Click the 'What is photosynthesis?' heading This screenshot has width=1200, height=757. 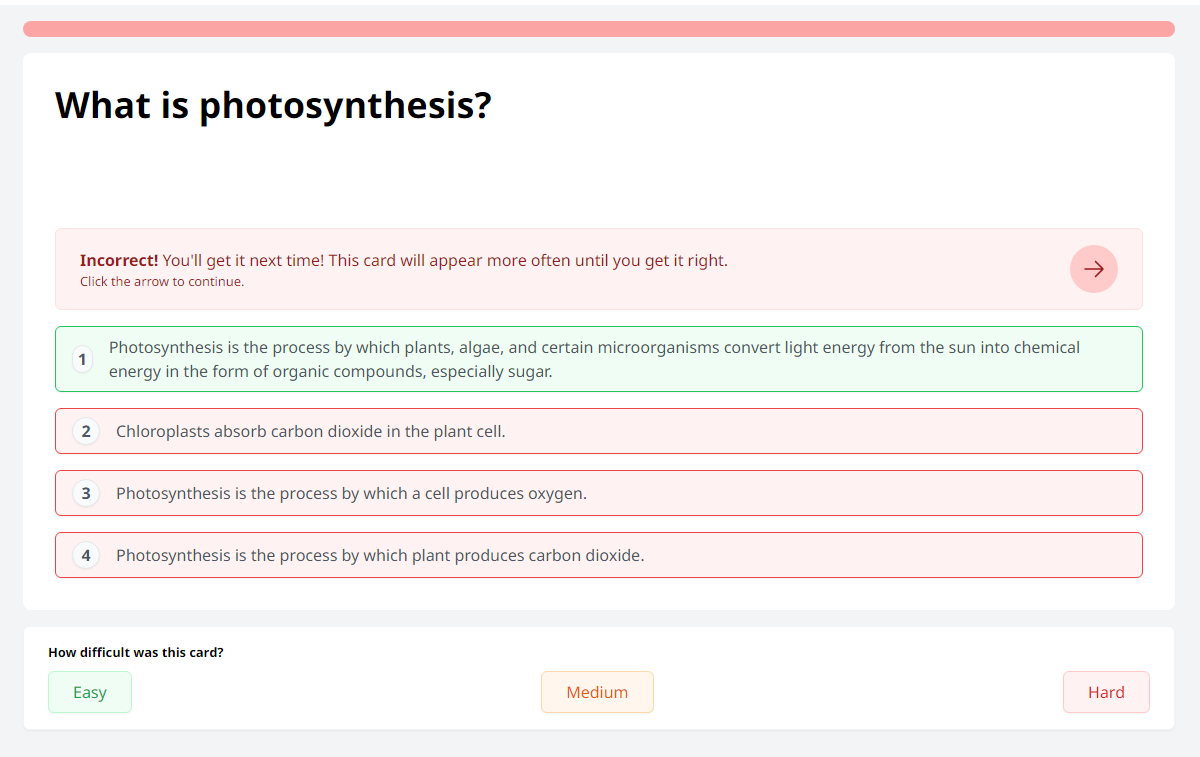pyautogui.click(x=273, y=105)
